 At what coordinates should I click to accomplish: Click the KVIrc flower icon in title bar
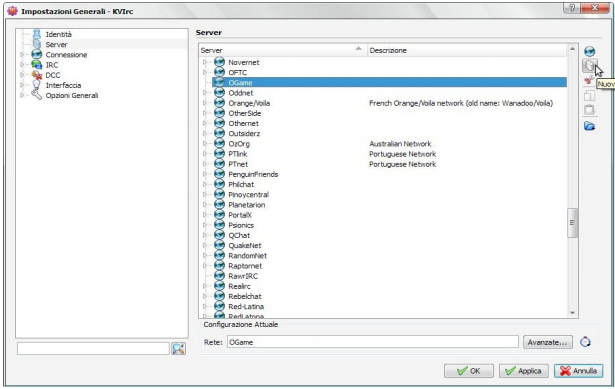13,11
